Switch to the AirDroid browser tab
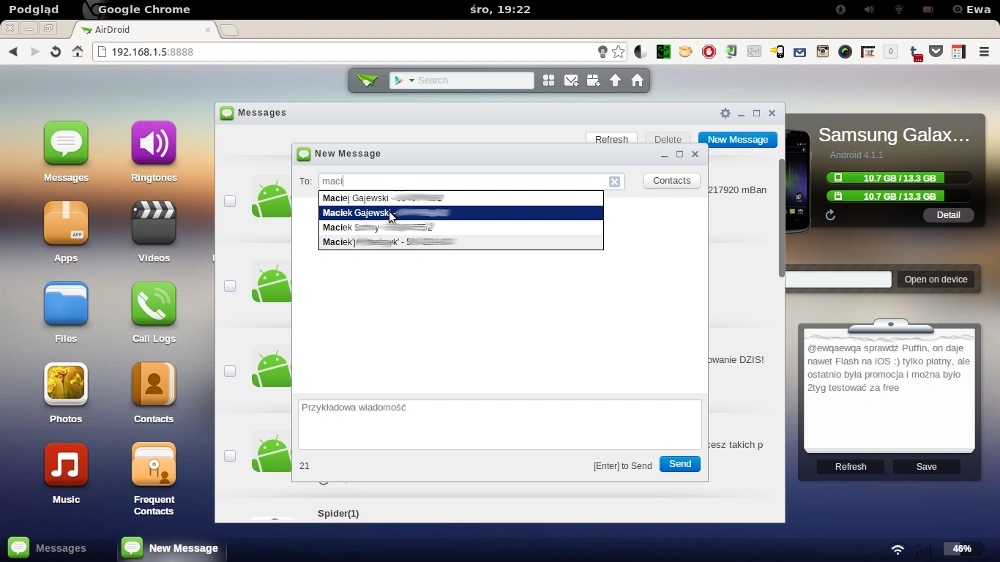 point(143,29)
